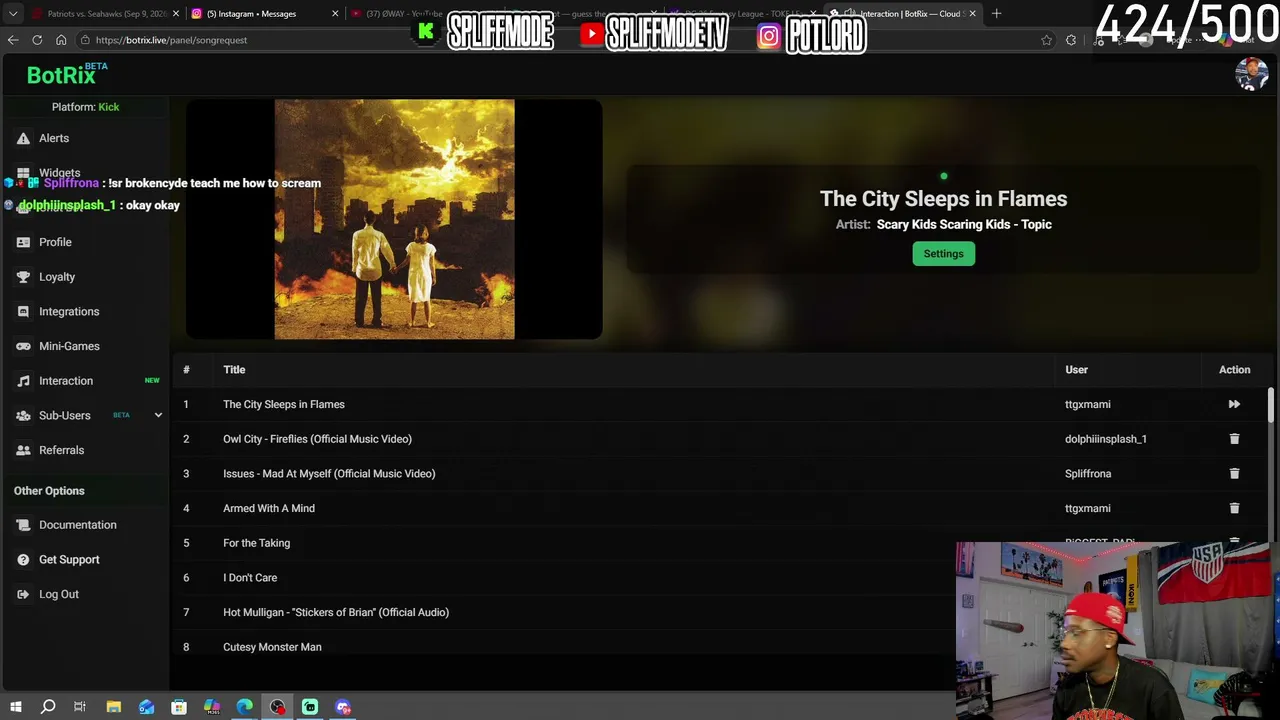Click user Spliffrona in the queue table
Image resolution: width=1280 pixels, height=720 pixels.
(x=1088, y=474)
